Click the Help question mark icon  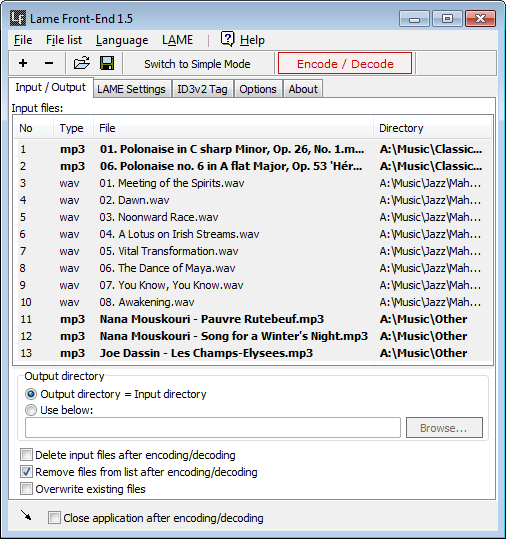coord(227,39)
